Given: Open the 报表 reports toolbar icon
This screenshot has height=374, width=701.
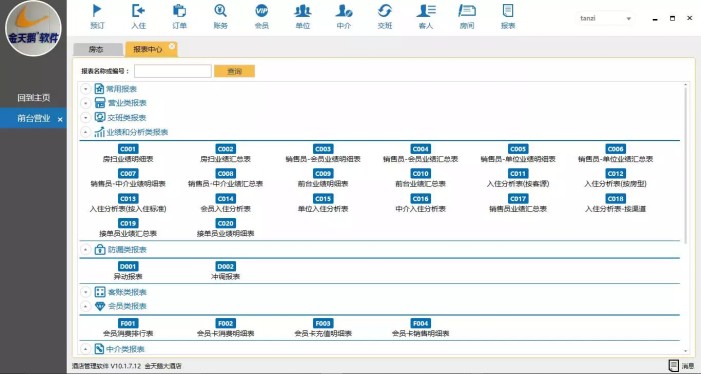Looking at the screenshot, I should point(508,17).
